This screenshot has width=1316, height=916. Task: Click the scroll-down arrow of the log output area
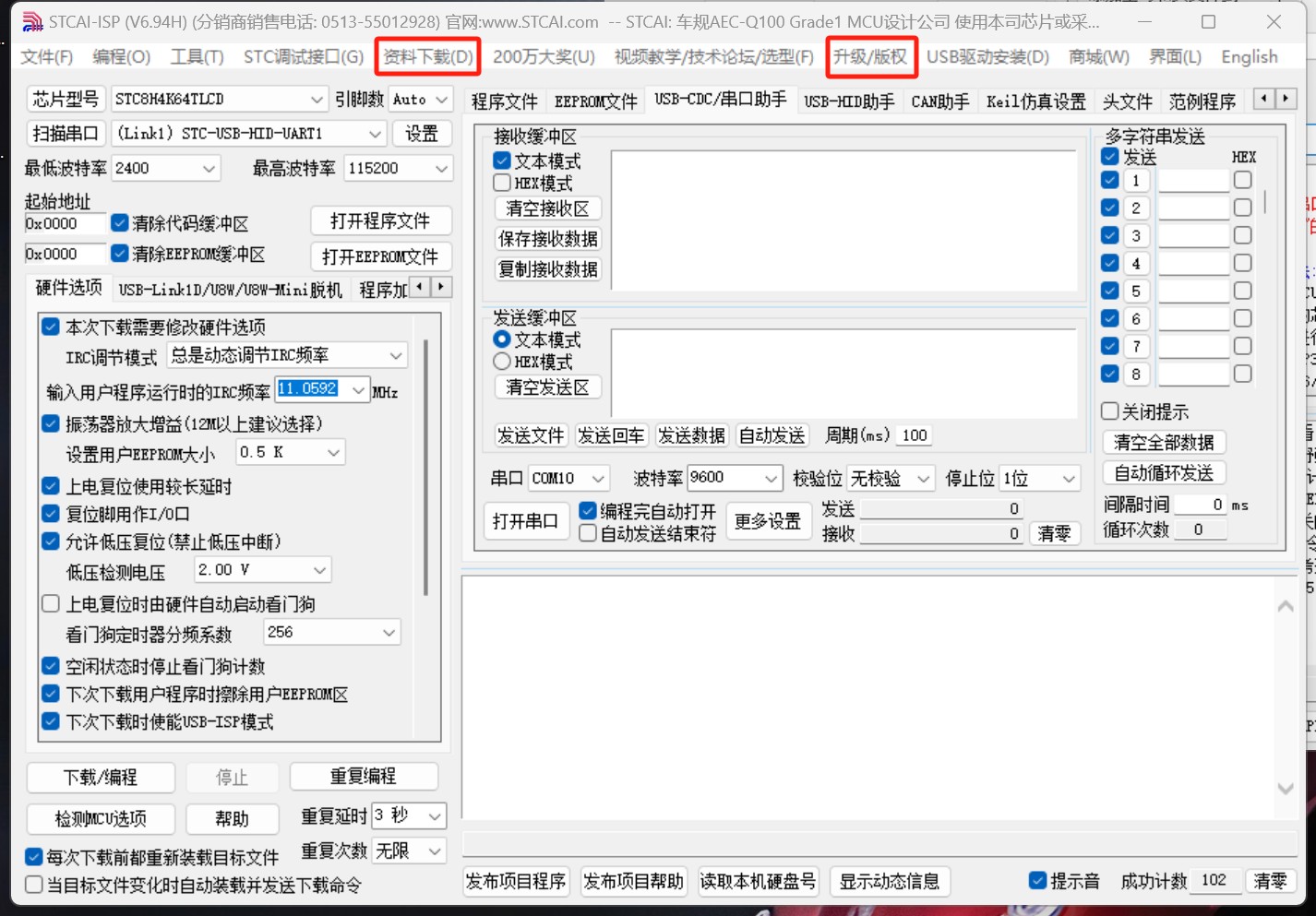point(1285,788)
